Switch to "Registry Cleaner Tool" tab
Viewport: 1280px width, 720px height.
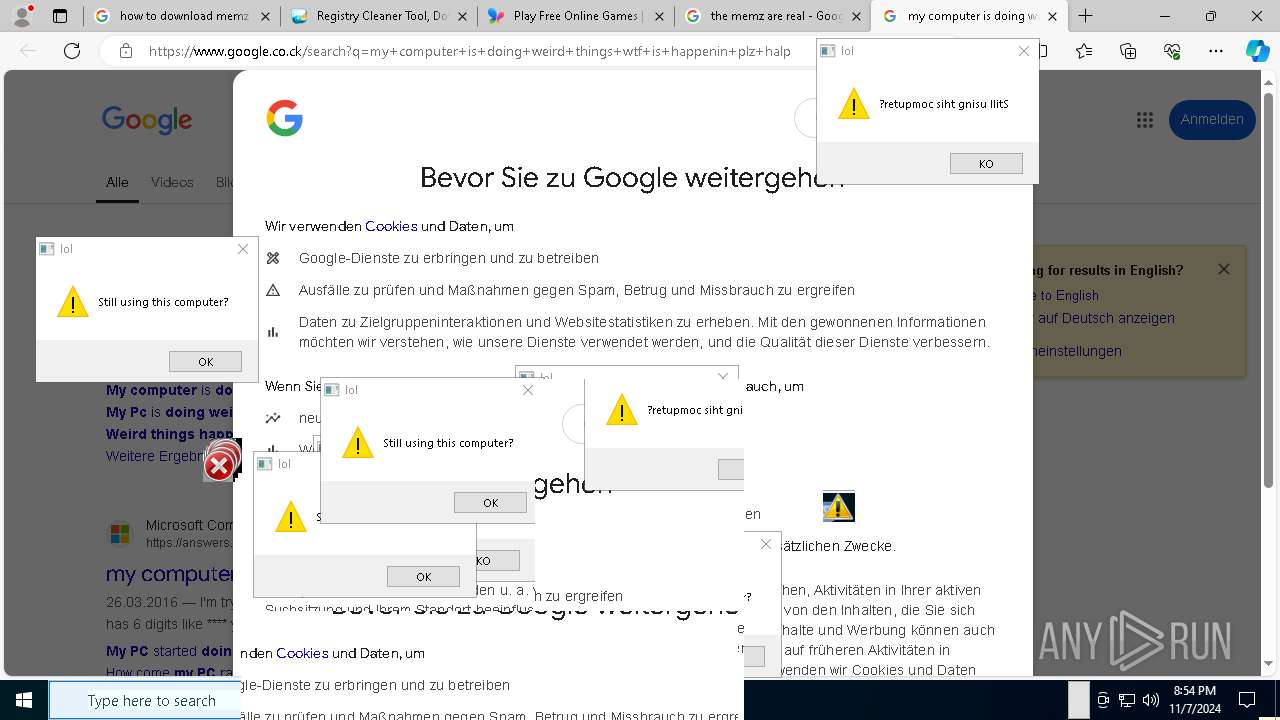pyautogui.click(x=378, y=16)
